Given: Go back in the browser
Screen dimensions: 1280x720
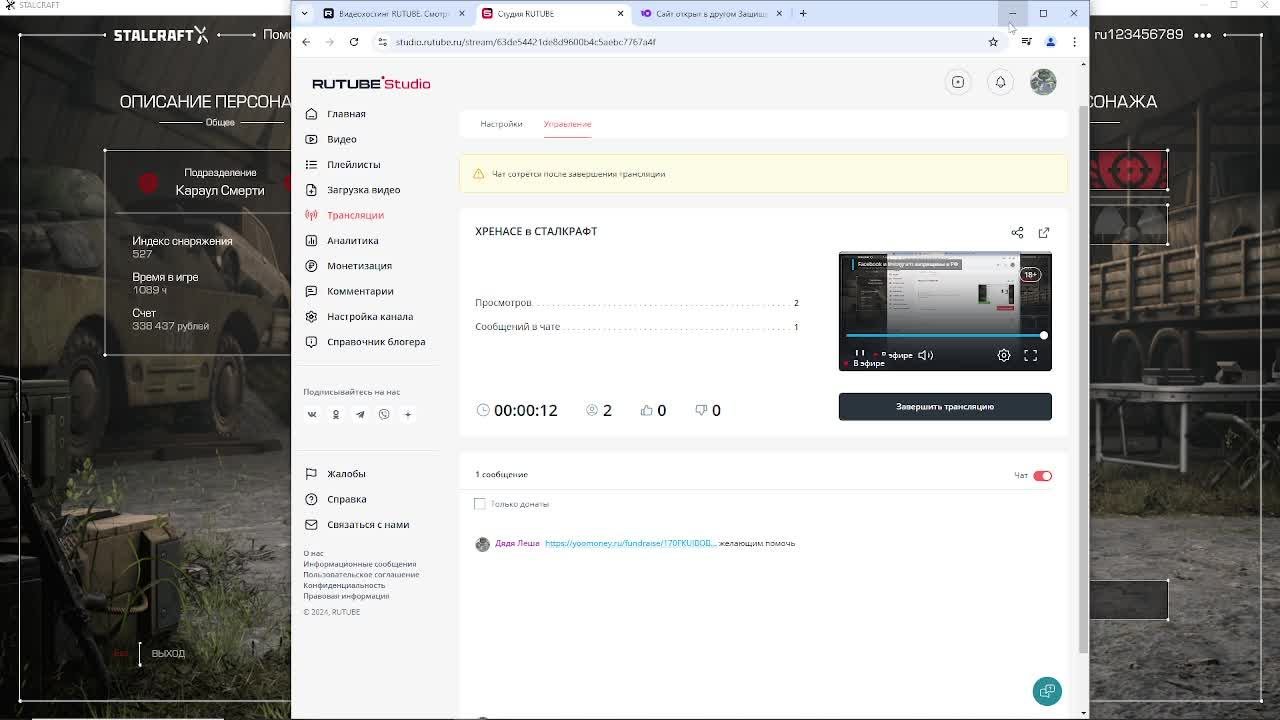Looking at the screenshot, I should coord(306,42).
